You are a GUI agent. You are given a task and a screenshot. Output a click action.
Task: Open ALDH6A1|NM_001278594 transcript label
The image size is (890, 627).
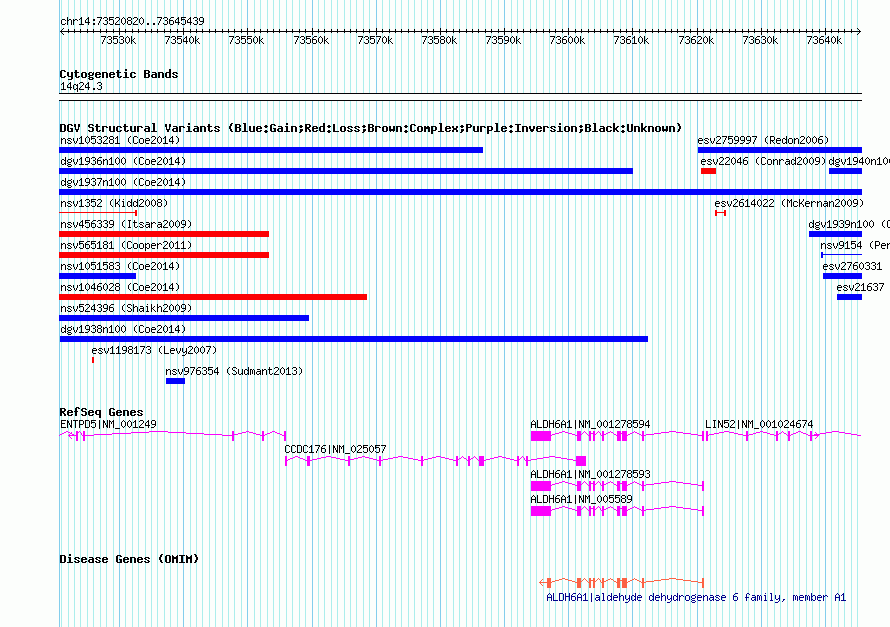590,424
